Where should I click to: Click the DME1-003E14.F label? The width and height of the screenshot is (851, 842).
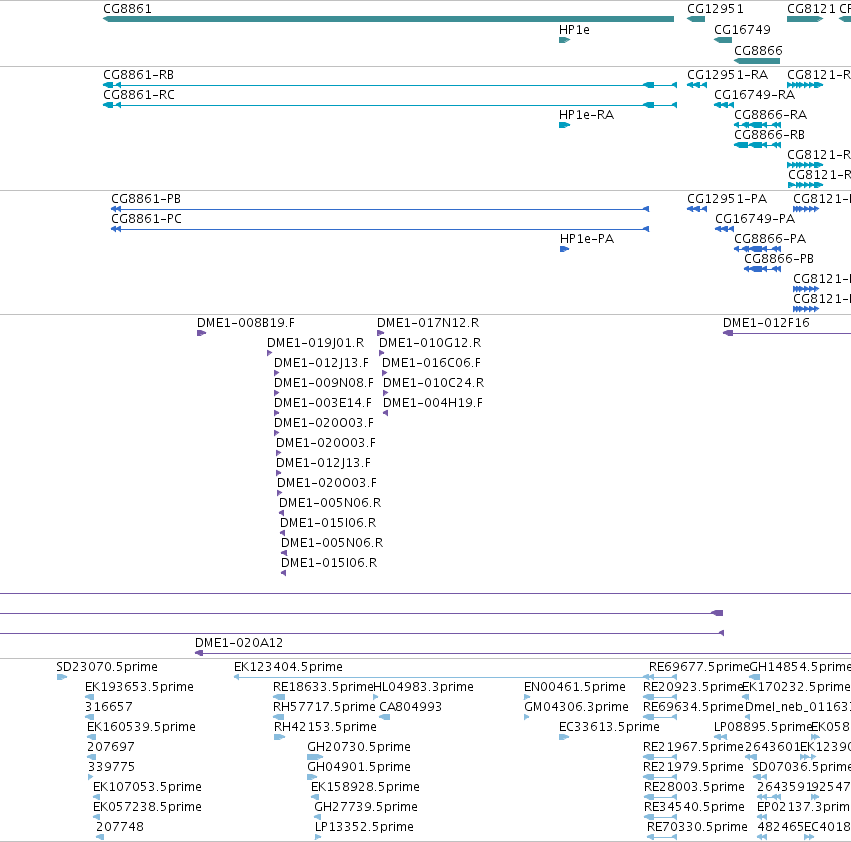323,403
